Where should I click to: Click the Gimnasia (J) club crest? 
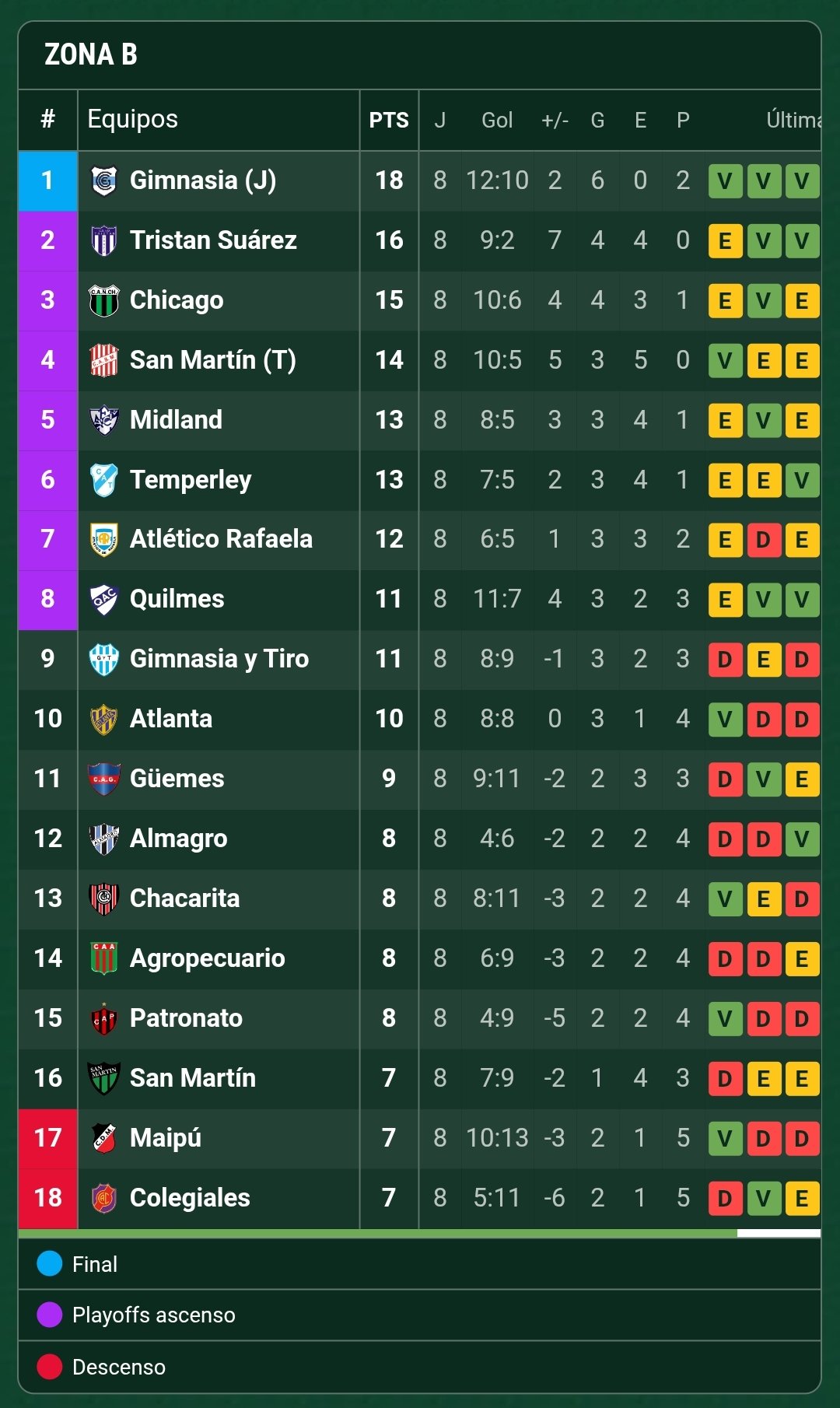[104, 180]
